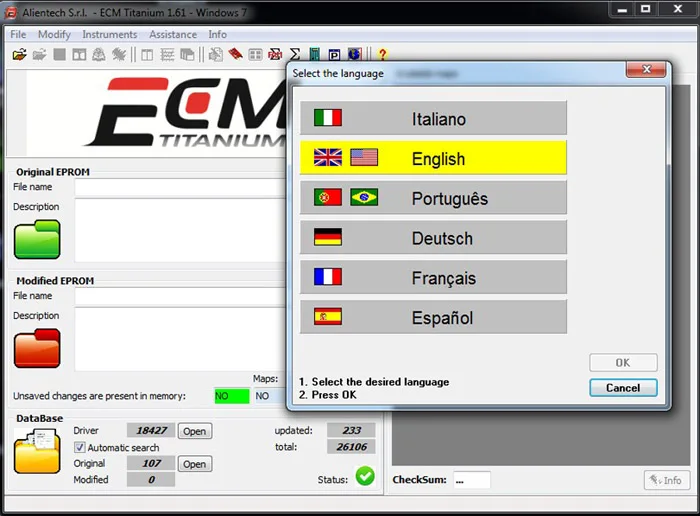
Task: Click the globe language toolbar icon
Action: click(354, 54)
